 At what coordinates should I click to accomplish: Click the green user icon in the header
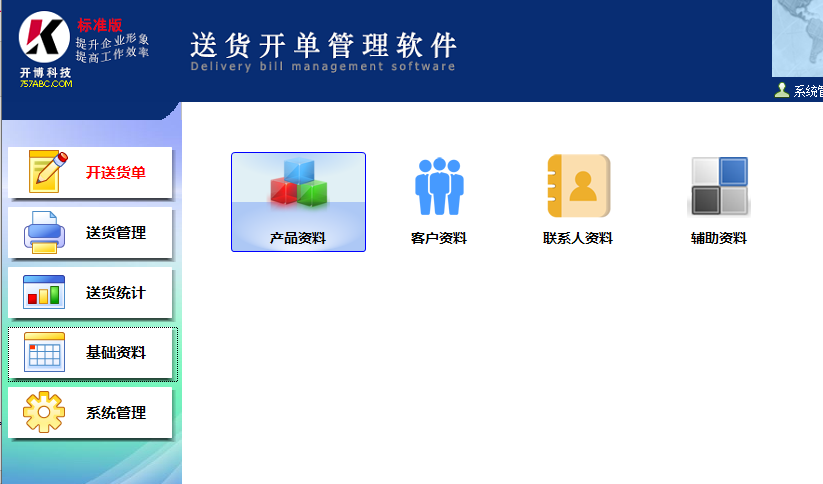[781, 90]
